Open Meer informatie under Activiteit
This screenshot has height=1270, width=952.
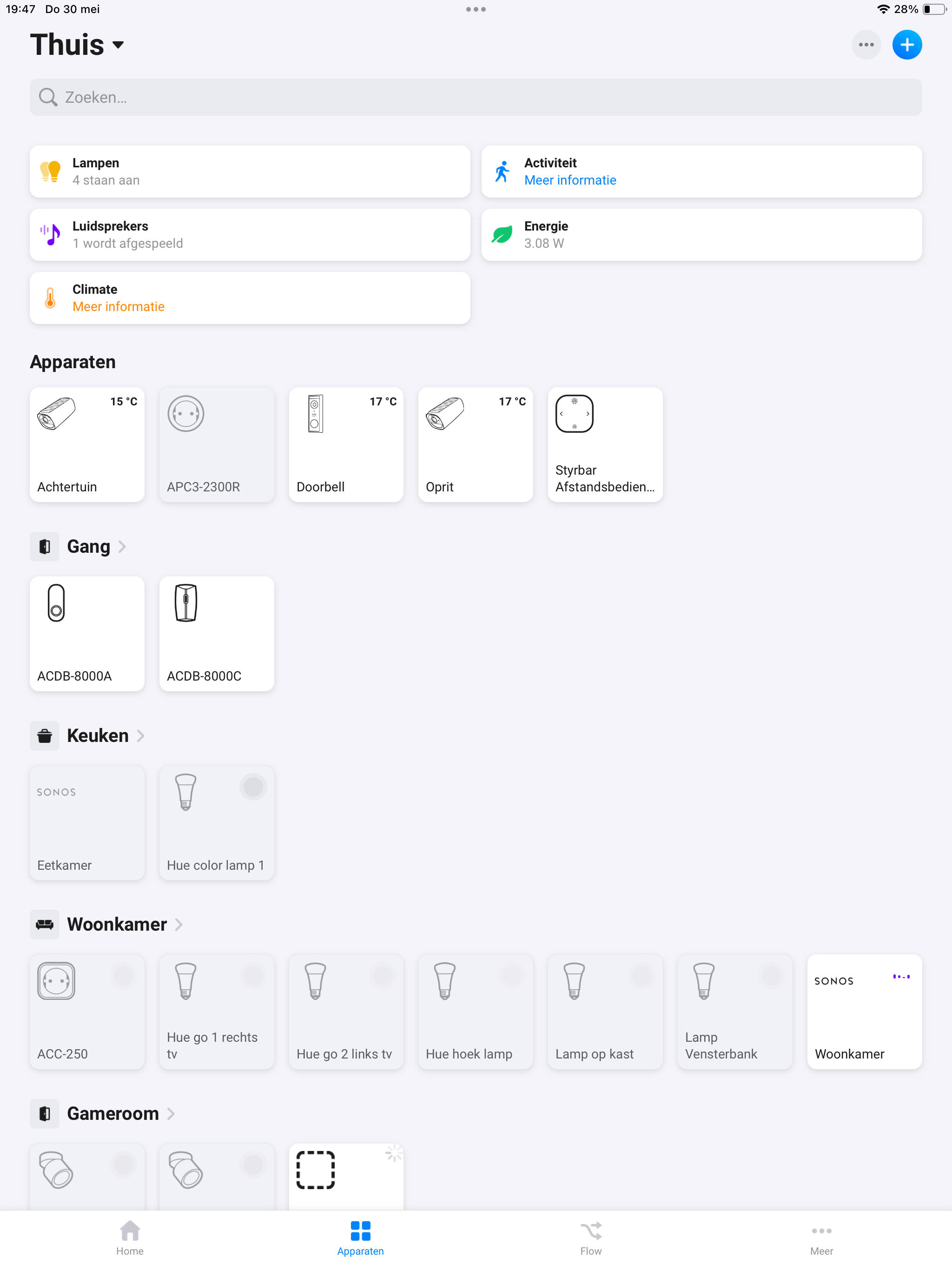click(570, 180)
